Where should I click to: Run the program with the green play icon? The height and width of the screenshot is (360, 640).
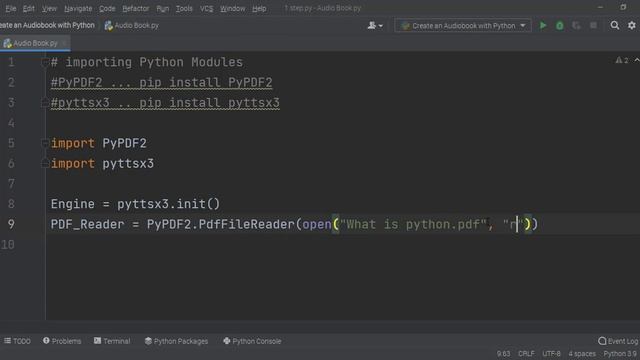point(543,25)
